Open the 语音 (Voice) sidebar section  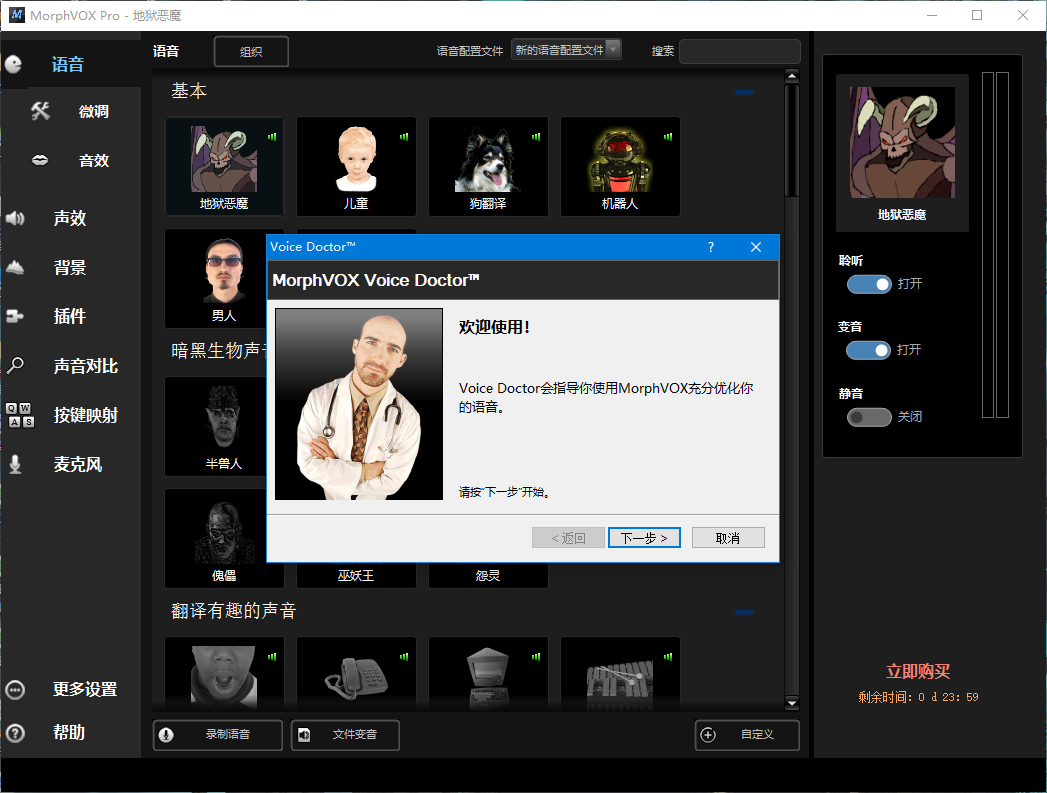coord(67,65)
